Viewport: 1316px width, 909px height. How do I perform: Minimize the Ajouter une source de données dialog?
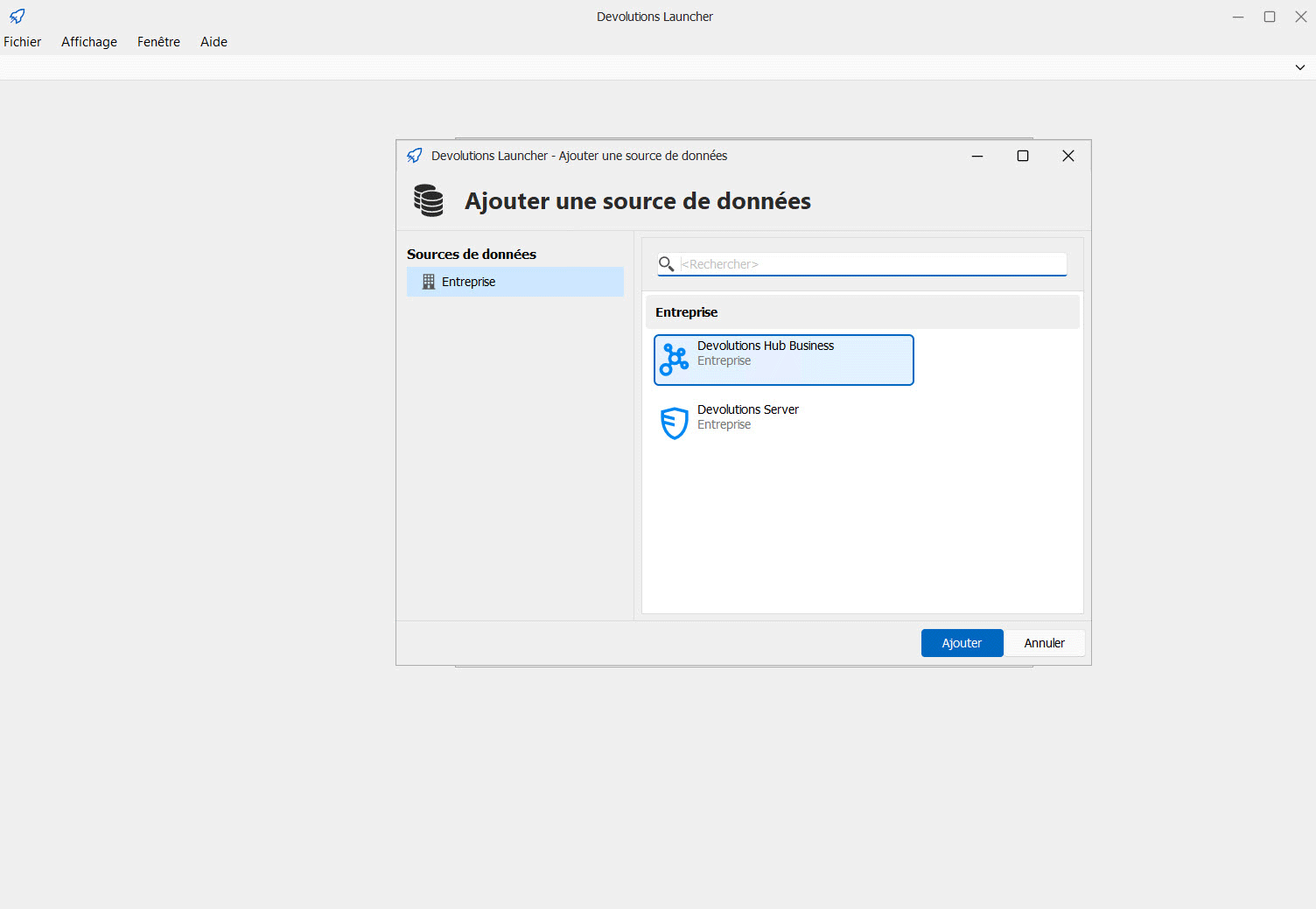[977, 156]
